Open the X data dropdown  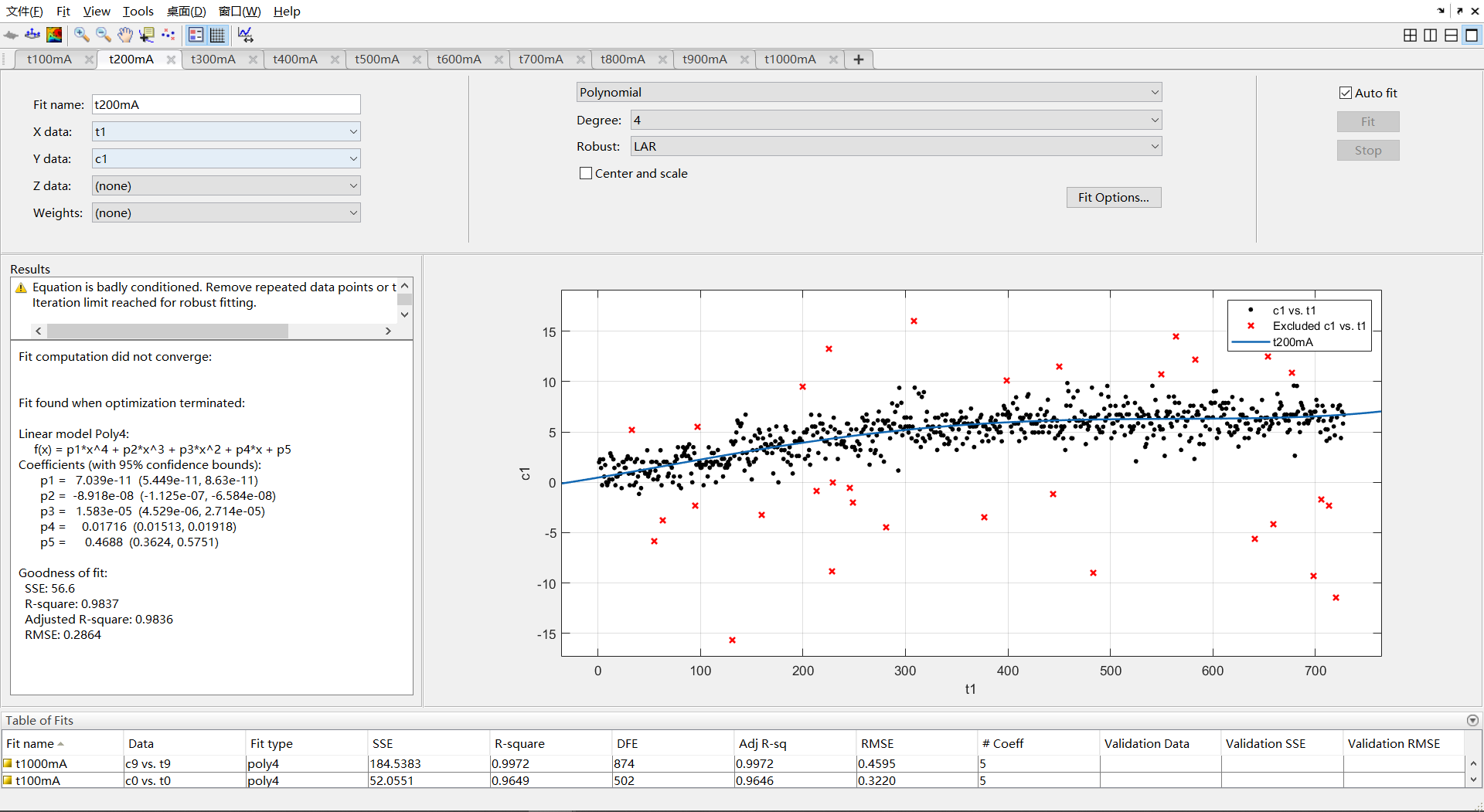click(x=226, y=131)
